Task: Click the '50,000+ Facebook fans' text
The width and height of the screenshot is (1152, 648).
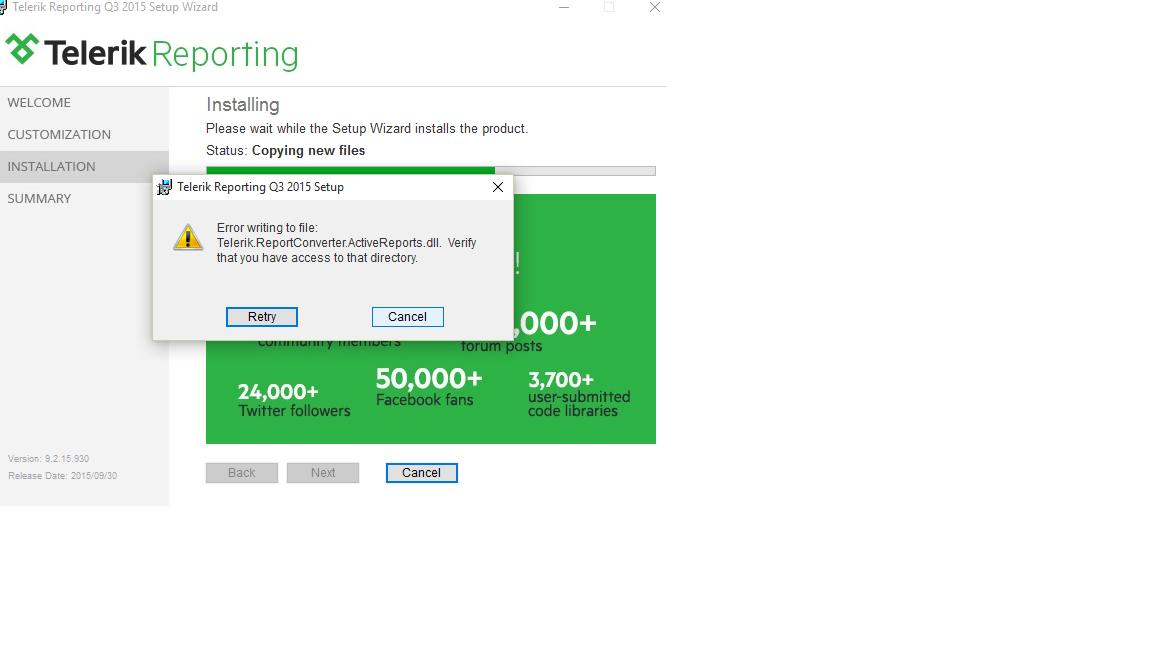Action: [428, 387]
